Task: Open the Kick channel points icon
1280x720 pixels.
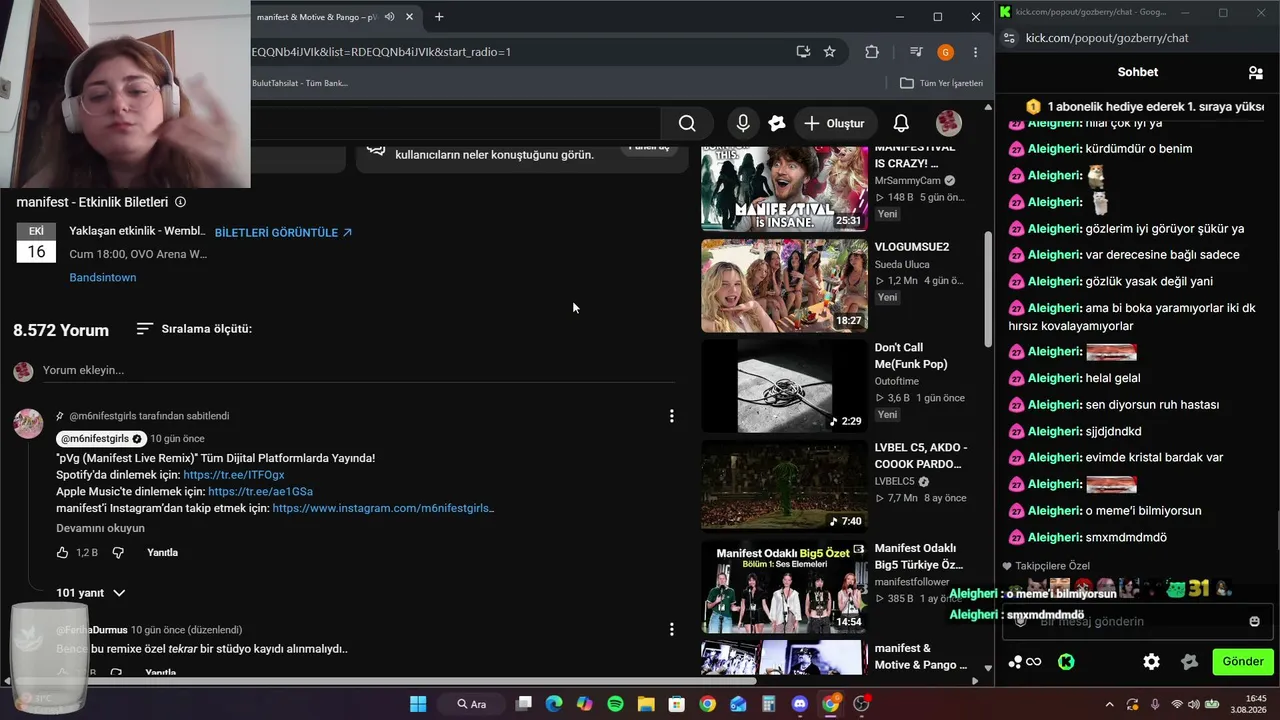Action: click(1025, 661)
